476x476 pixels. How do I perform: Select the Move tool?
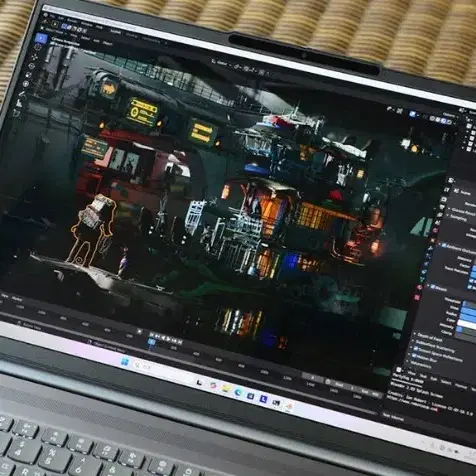[34, 57]
